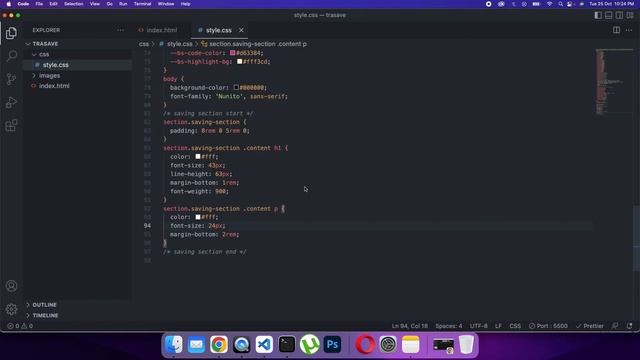Click the macOS Spotlight search icon
Screen dimensions: 640x360
pos(560,4)
